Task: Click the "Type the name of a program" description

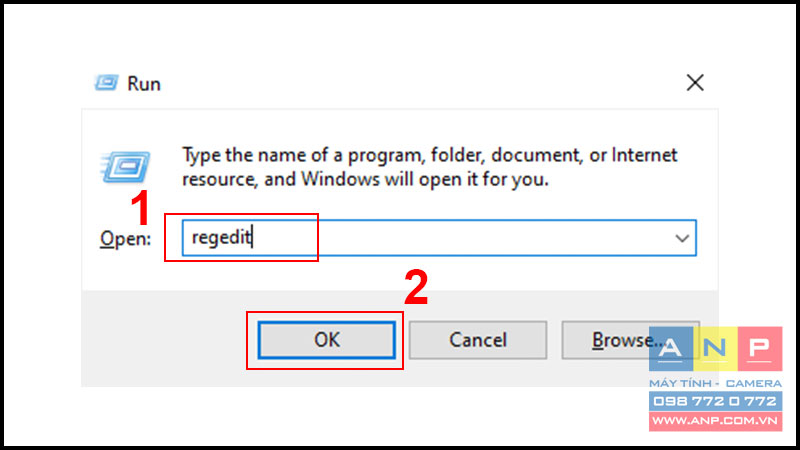Action: tap(430, 167)
